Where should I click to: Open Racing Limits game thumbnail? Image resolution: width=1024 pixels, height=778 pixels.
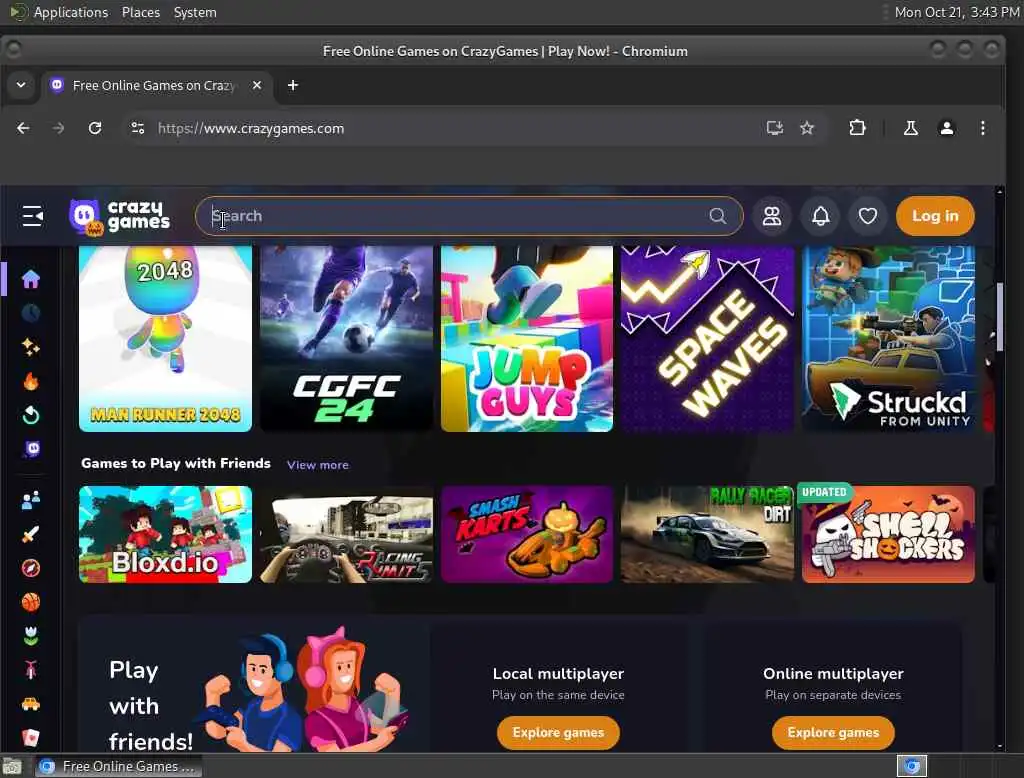pyautogui.click(x=346, y=534)
